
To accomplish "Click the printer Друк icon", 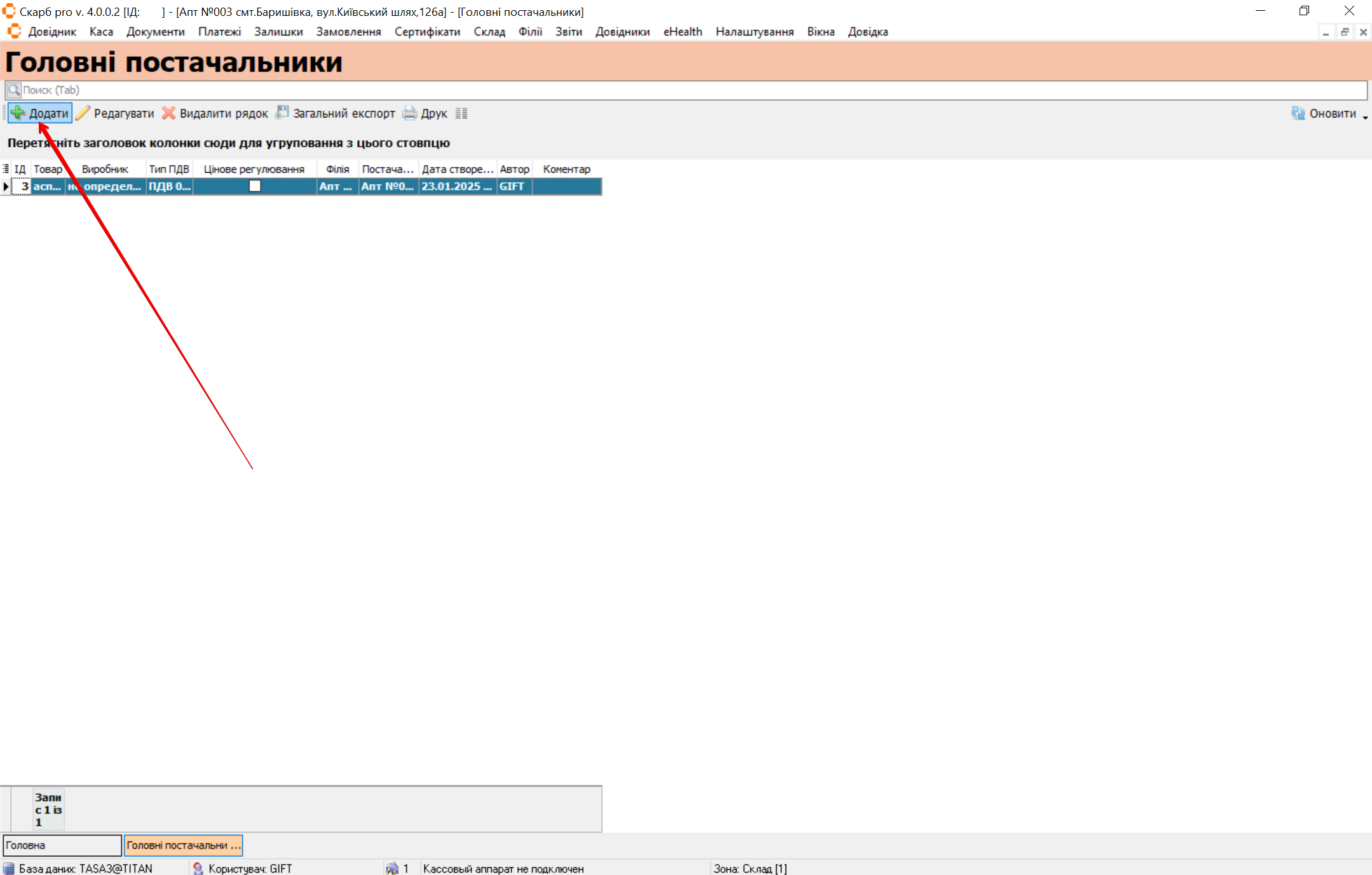I will click(x=410, y=113).
